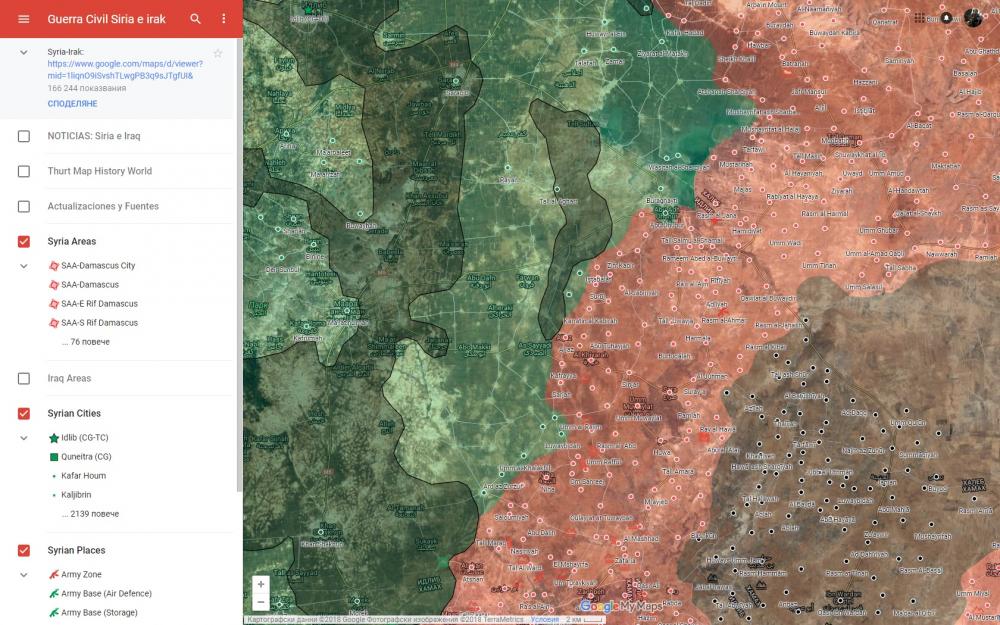Select SAA-Damascus City in the layer list
The image size is (1000, 625).
[x=98, y=266]
